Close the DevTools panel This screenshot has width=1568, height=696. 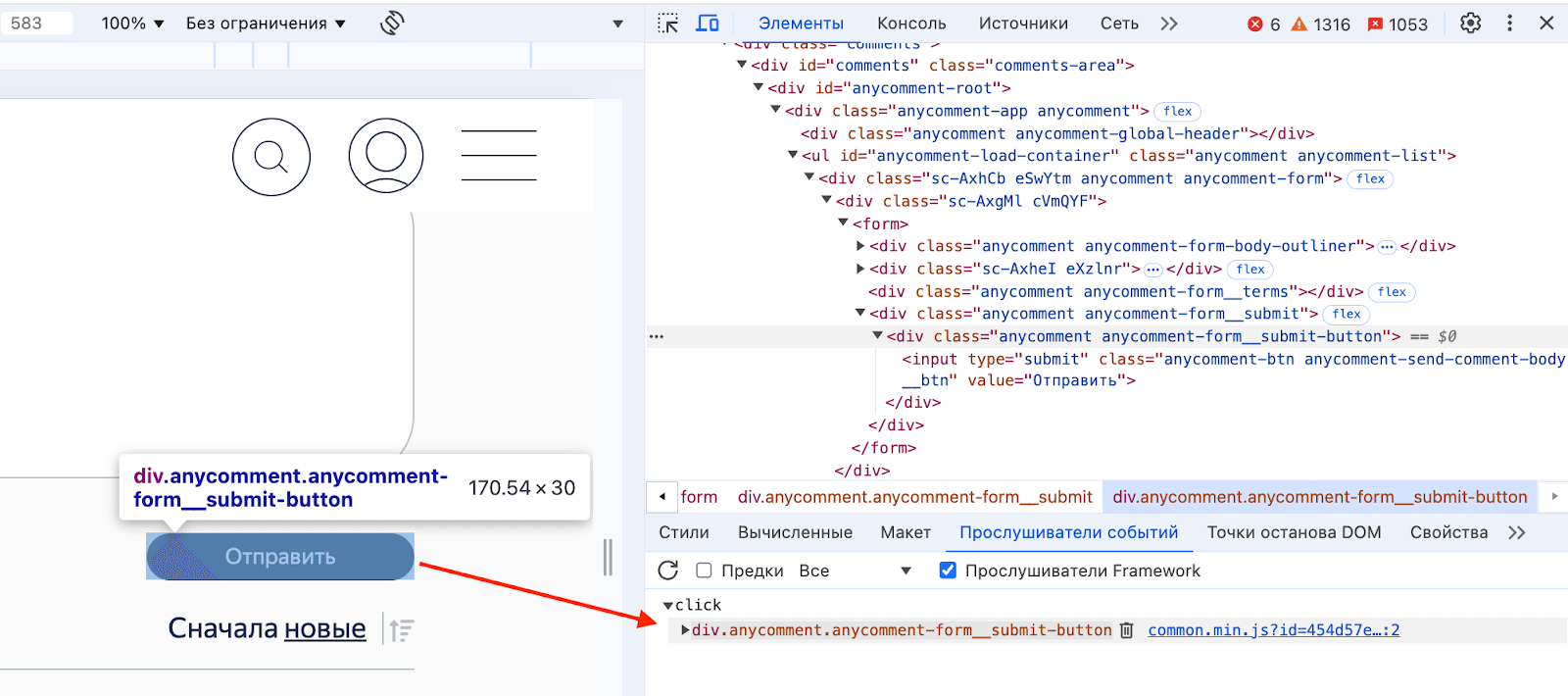tap(1546, 24)
